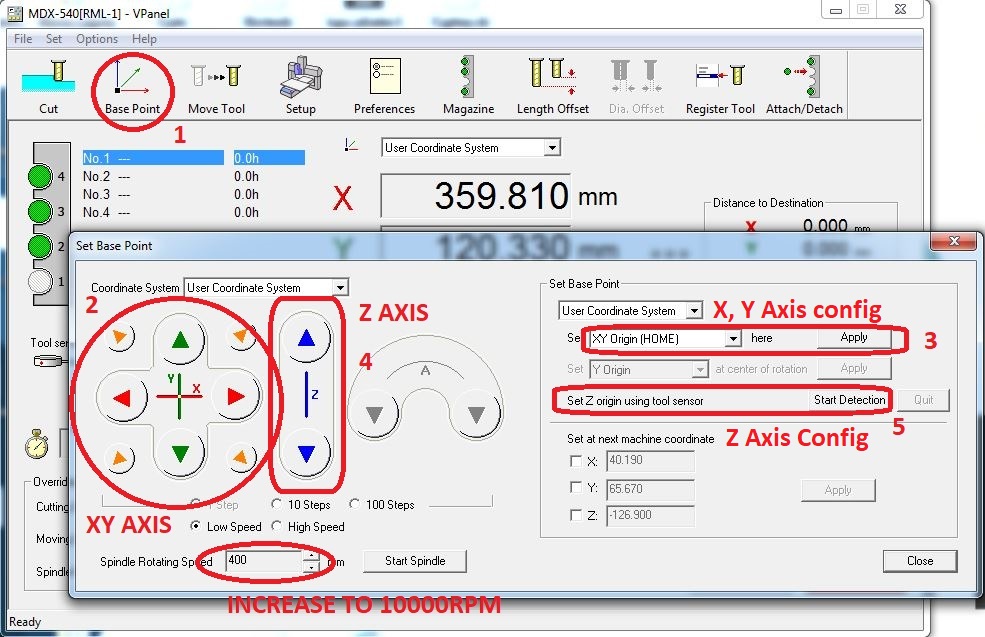Click the X coordinate field 40.190
The image size is (985, 637).
click(x=650, y=460)
